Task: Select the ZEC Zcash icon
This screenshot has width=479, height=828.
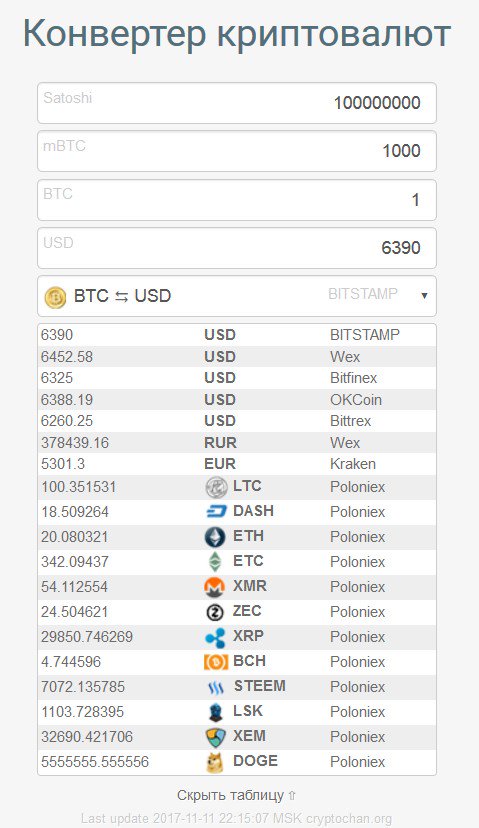Action: [x=215, y=612]
